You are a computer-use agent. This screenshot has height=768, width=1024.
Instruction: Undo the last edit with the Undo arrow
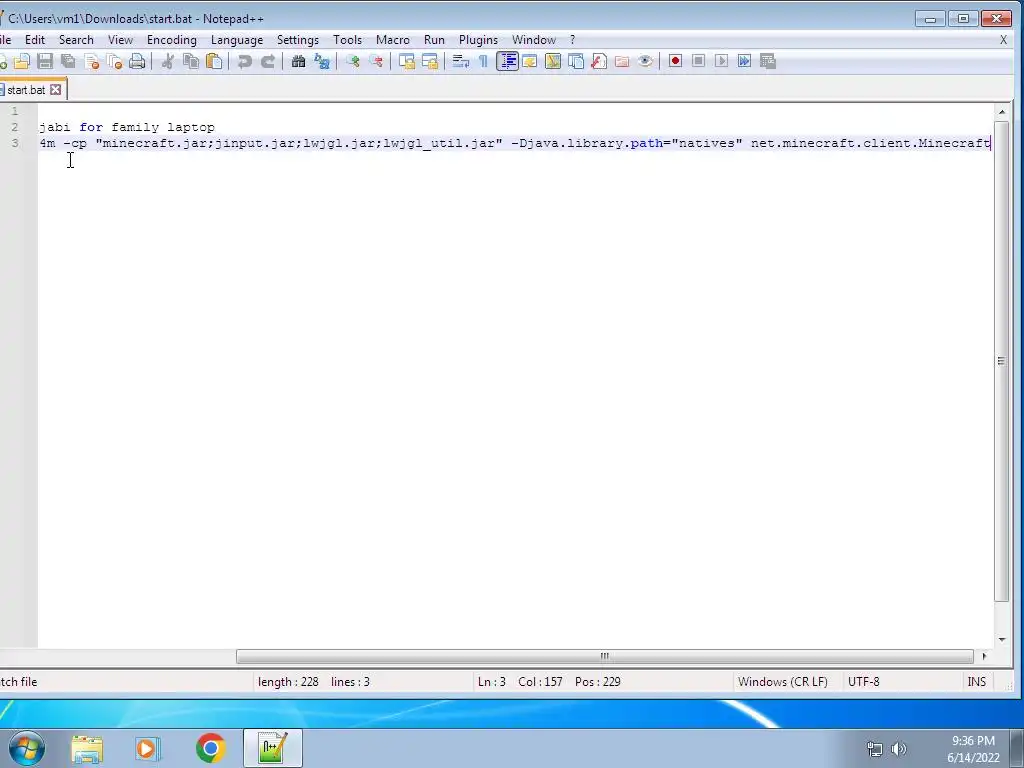(x=245, y=61)
